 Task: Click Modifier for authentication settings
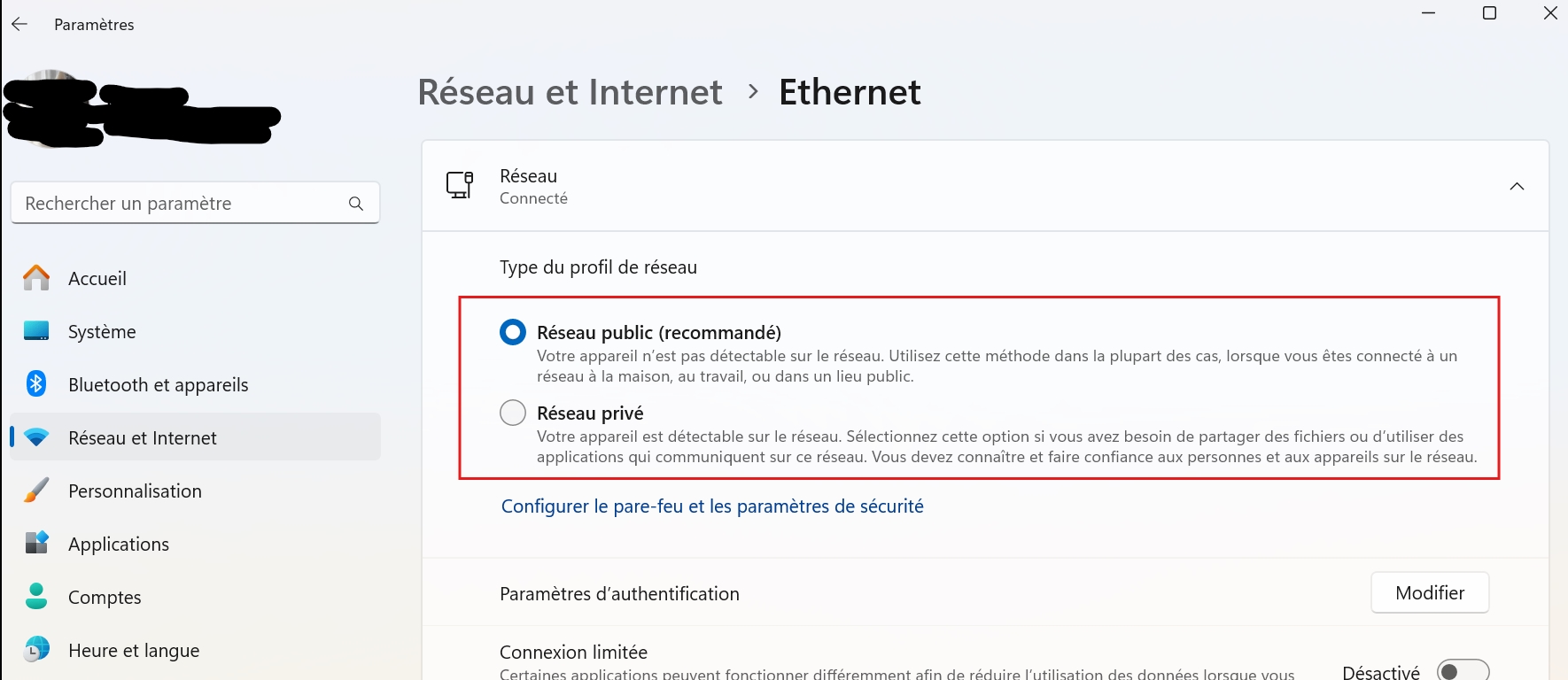pyautogui.click(x=1429, y=592)
